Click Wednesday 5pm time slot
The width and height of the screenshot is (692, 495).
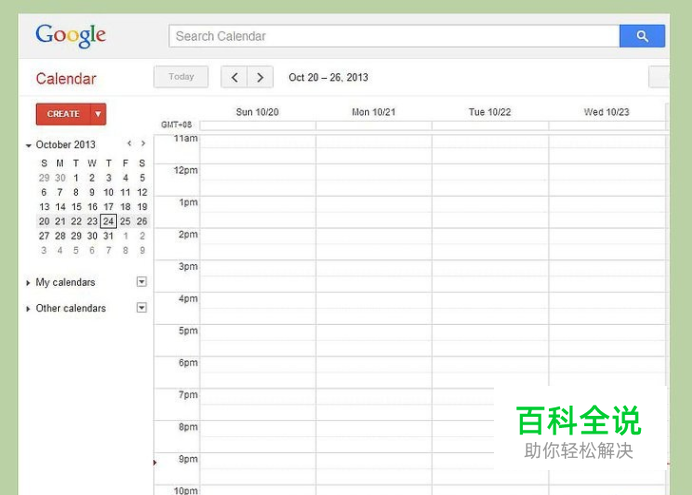(x=607, y=340)
